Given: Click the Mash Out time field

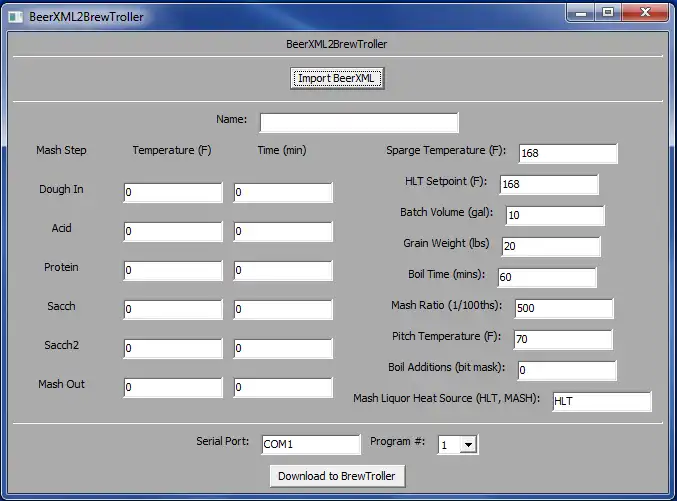Looking at the screenshot, I should coord(283,387).
